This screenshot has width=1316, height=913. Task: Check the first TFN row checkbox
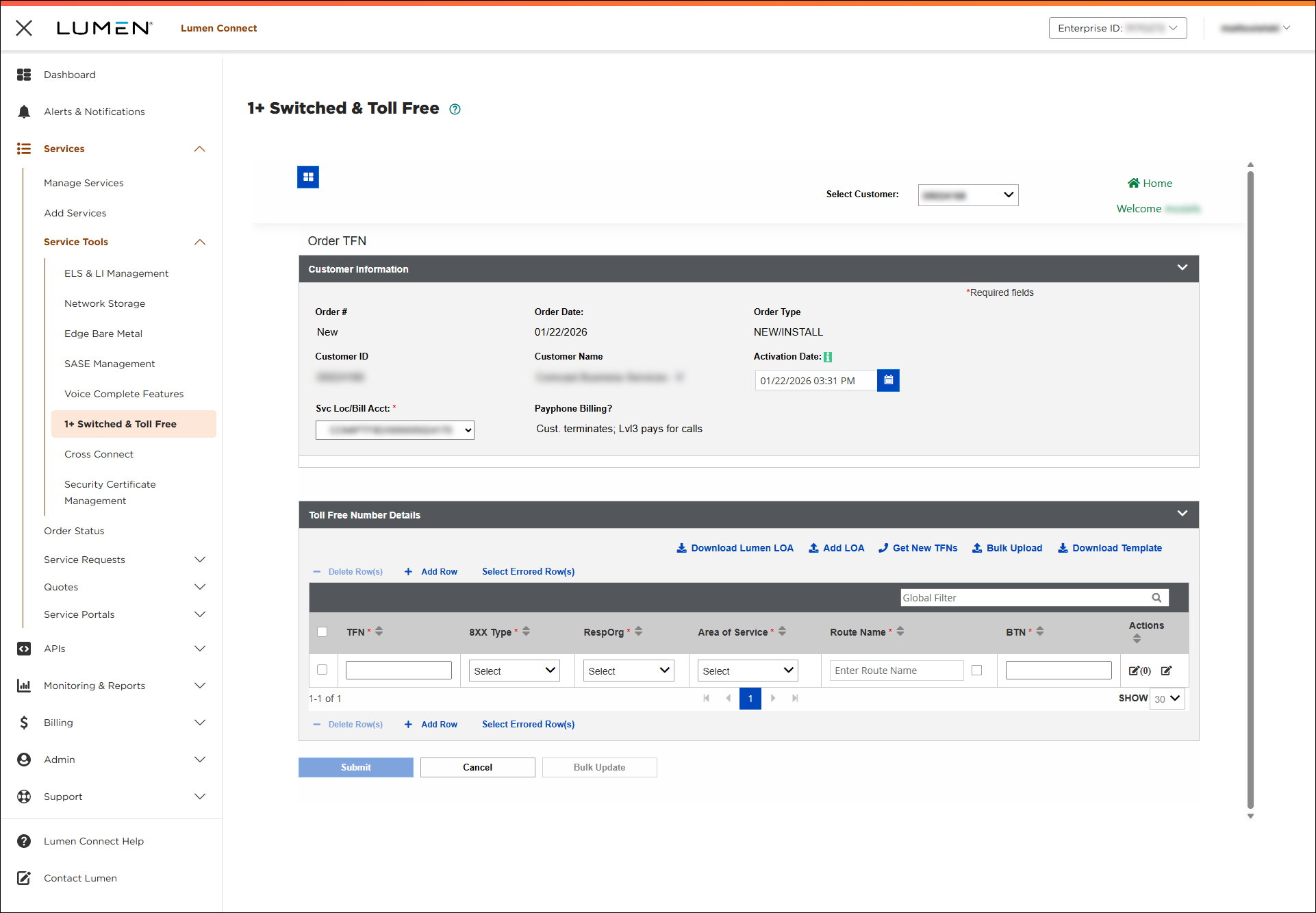click(x=322, y=670)
